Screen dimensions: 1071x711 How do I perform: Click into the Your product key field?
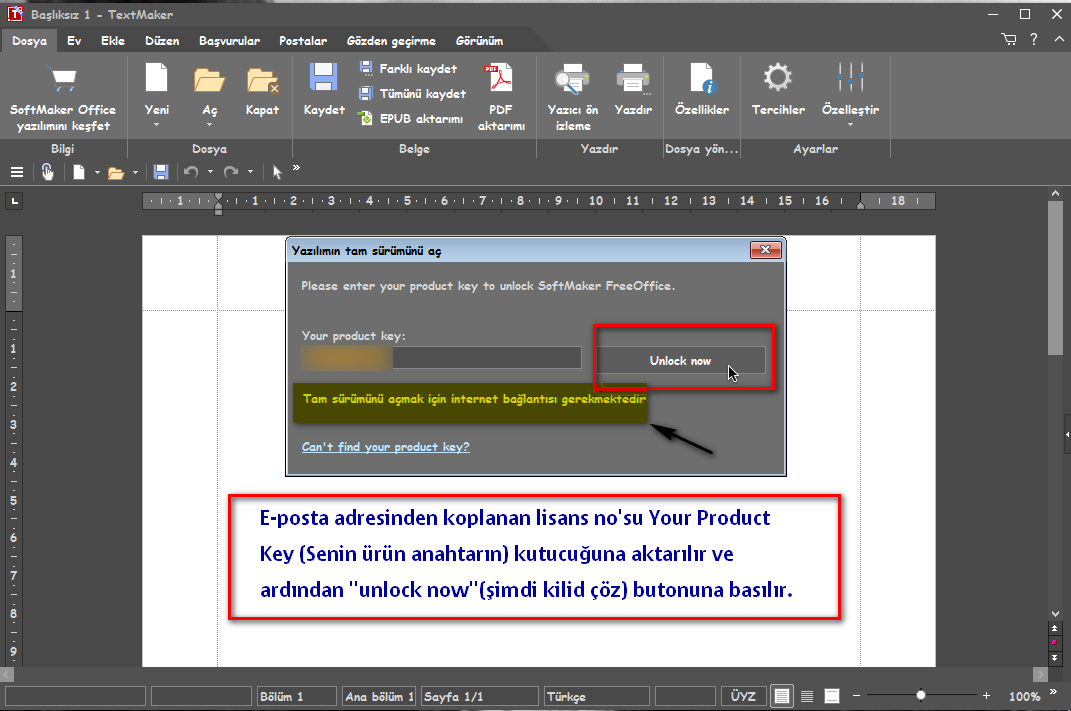point(441,358)
